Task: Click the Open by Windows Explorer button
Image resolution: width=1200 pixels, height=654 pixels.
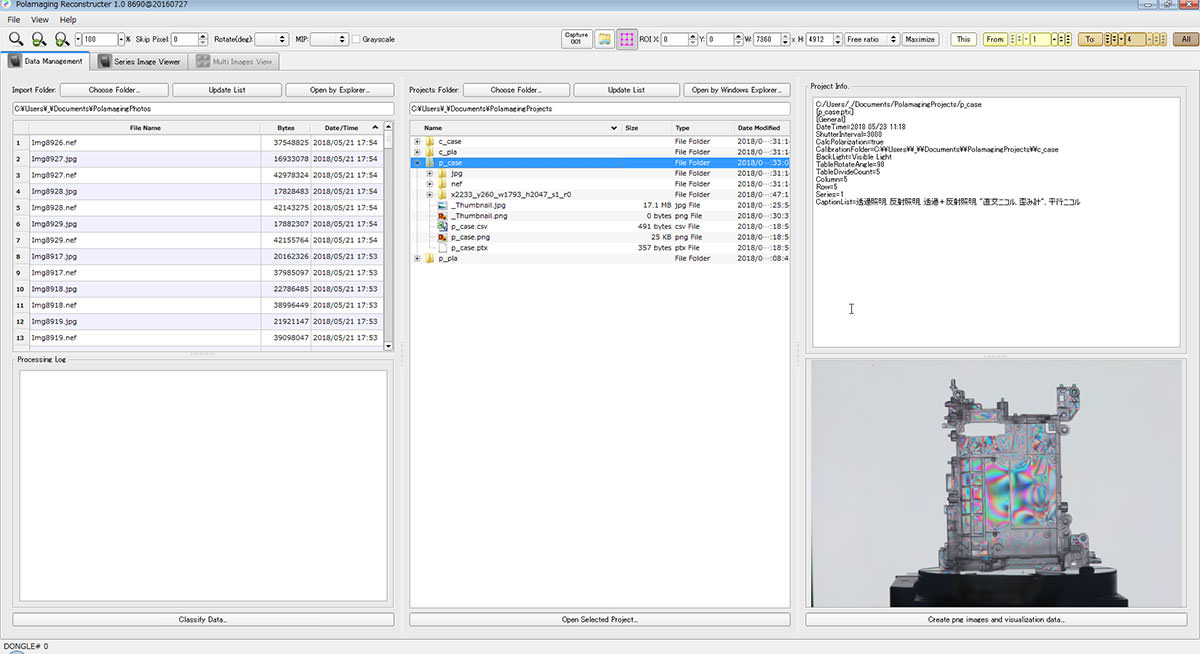Action: (x=736, y=90)
